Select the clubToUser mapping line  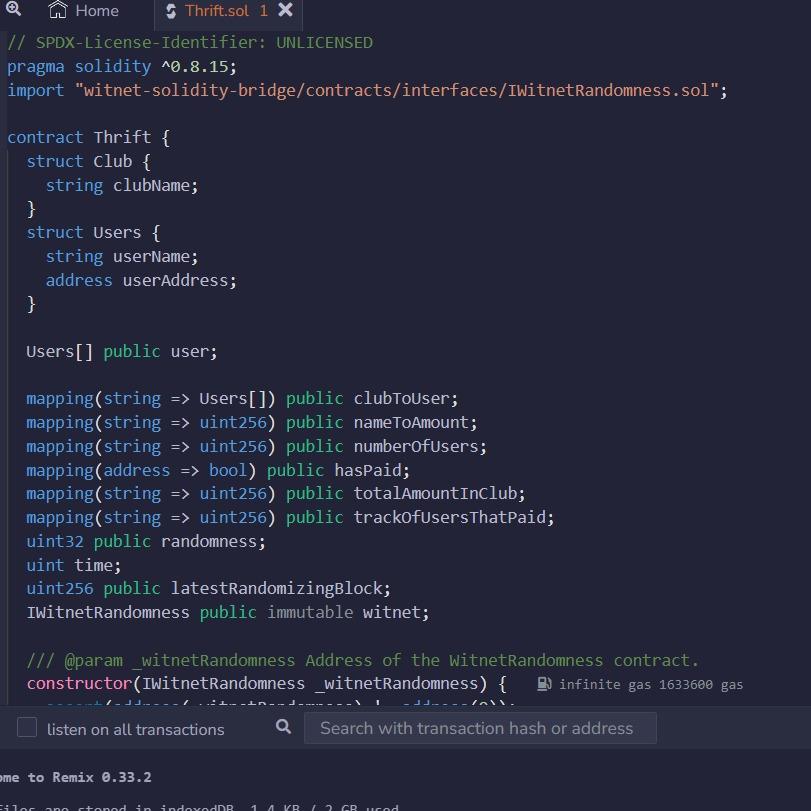(242, 398)
